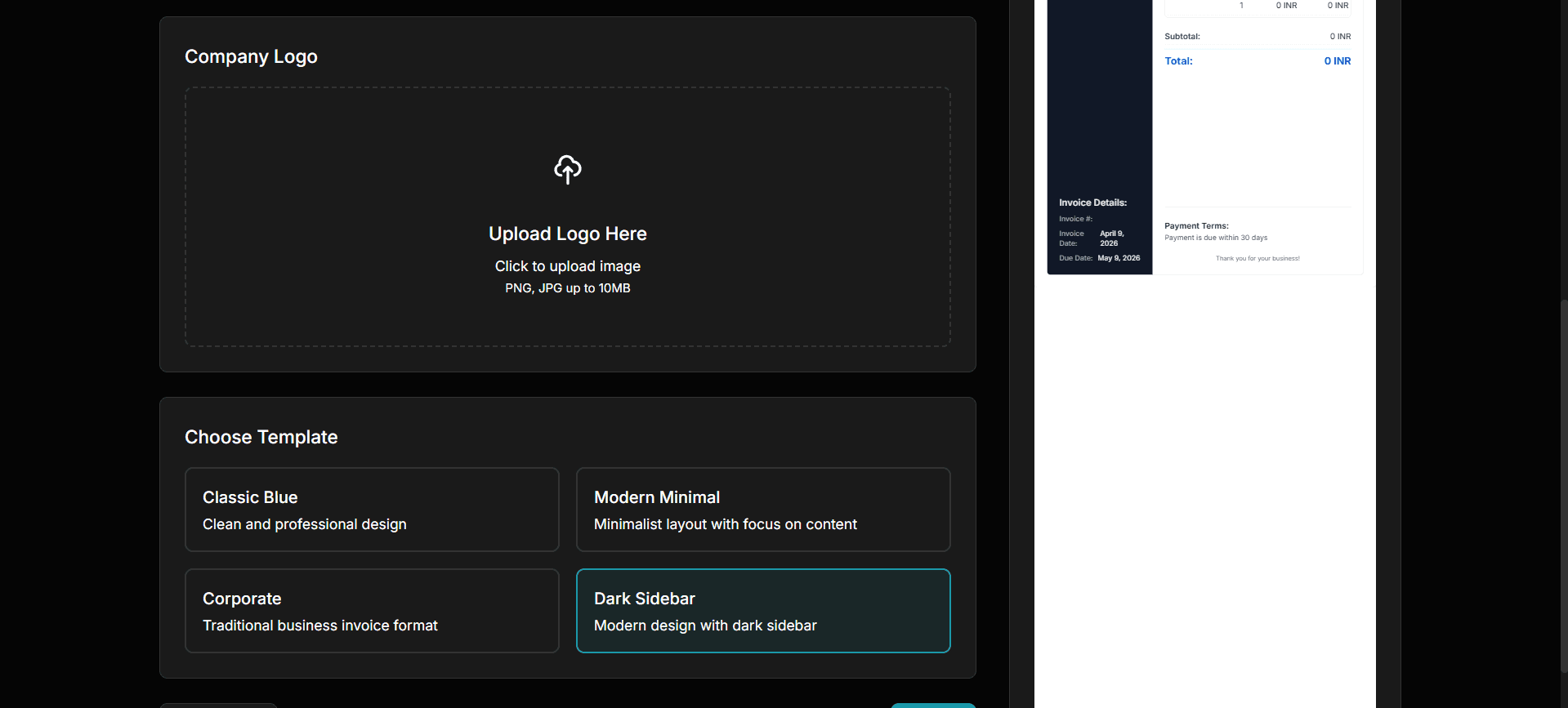Select the Classic Blue template
The image size is (1568, 708).
372,510
